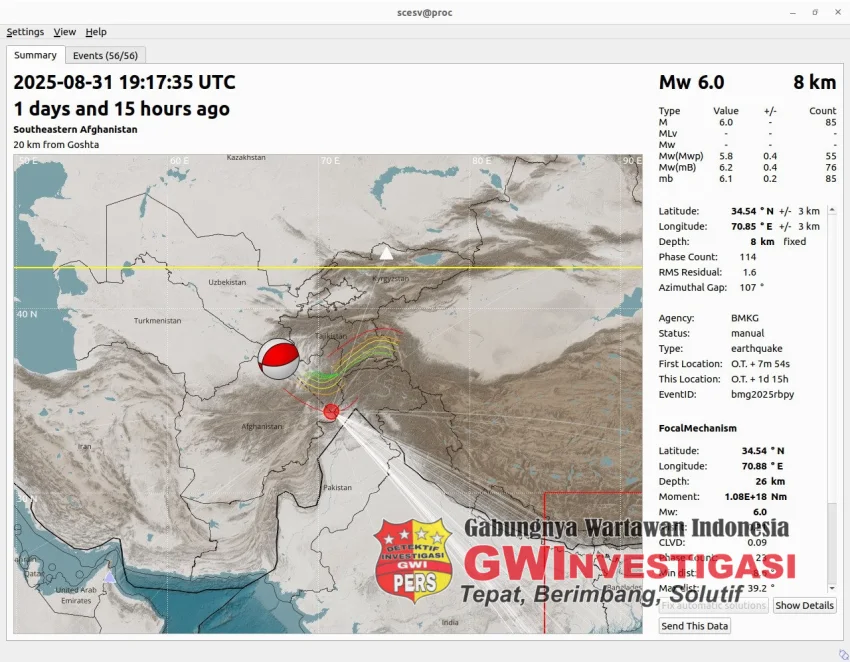Click the Send This Data button
The width and height of the screenshot is (850, 662).
coord(694,626)
